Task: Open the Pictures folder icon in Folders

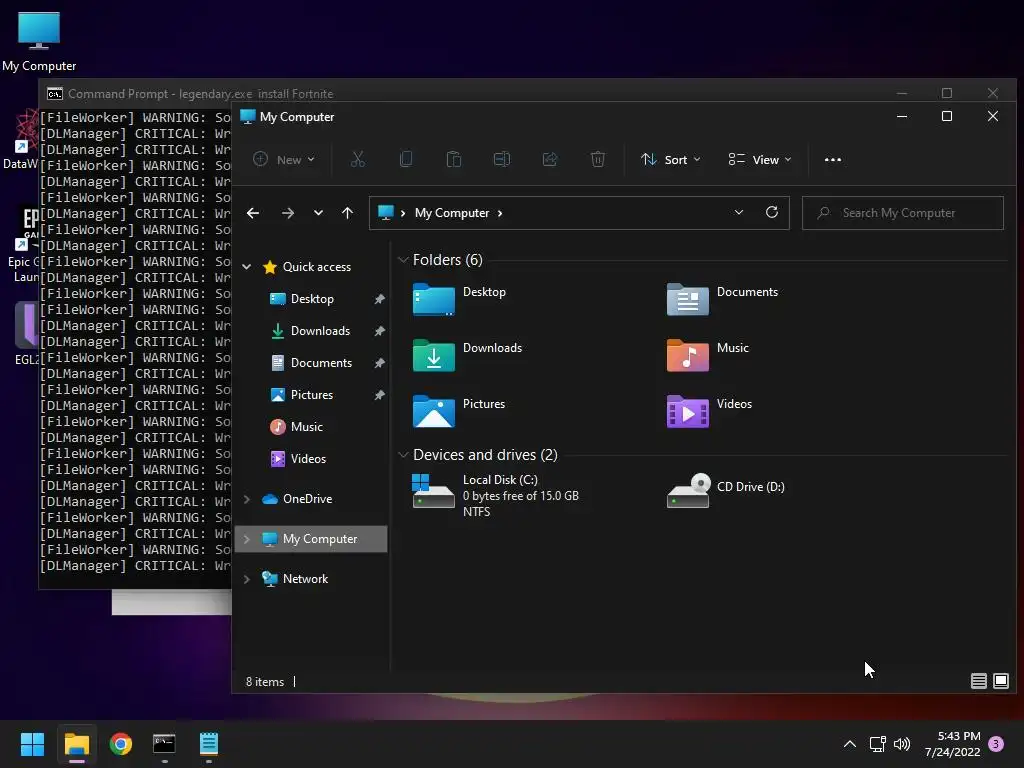Action: click(x=434, y=411)
